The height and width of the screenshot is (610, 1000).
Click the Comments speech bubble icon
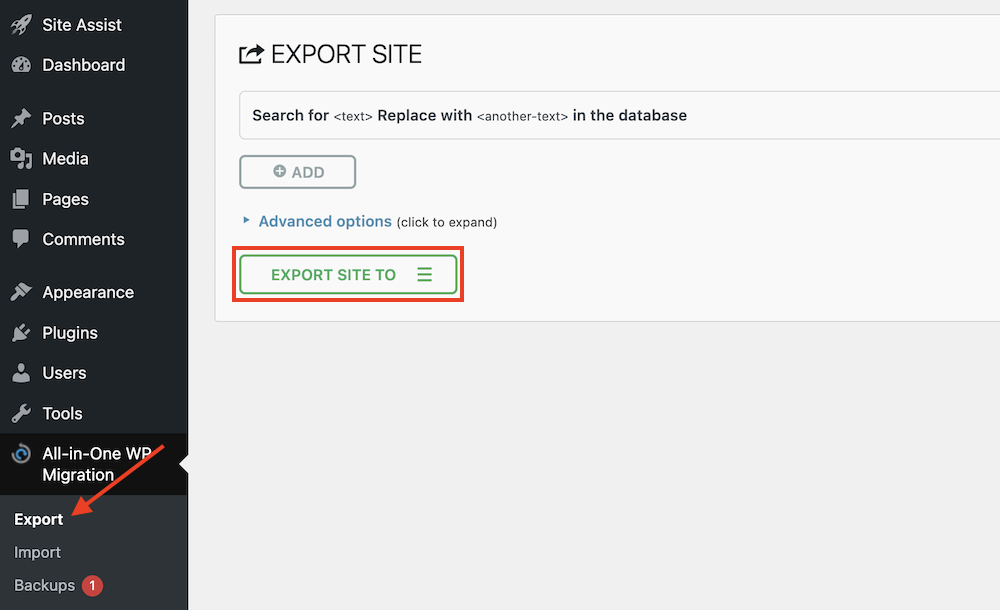[21, 239]
